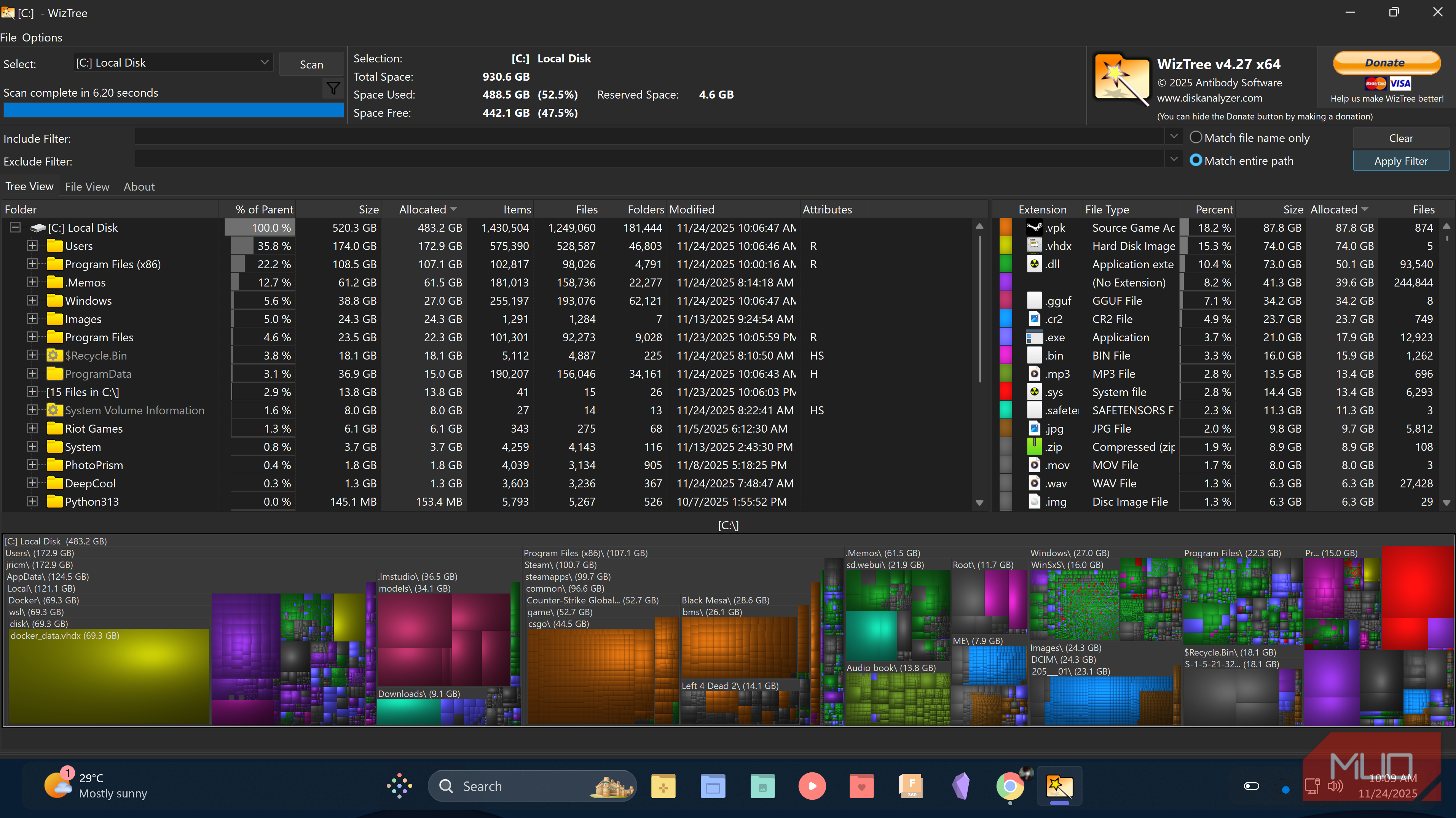
Task: Click the Users folder icon
Action: click(55, 246)
